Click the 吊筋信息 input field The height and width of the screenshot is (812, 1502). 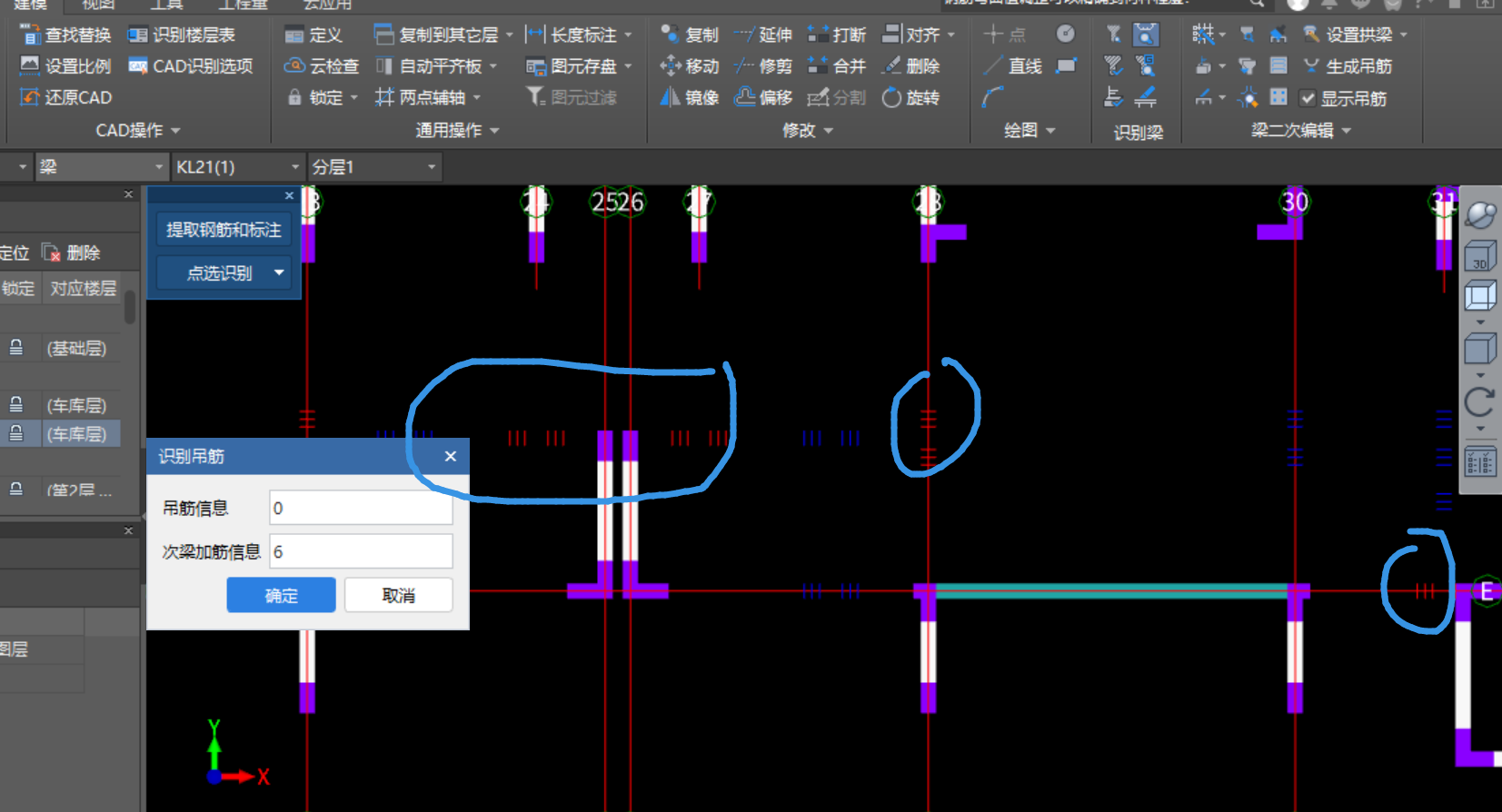pos(361,508)
